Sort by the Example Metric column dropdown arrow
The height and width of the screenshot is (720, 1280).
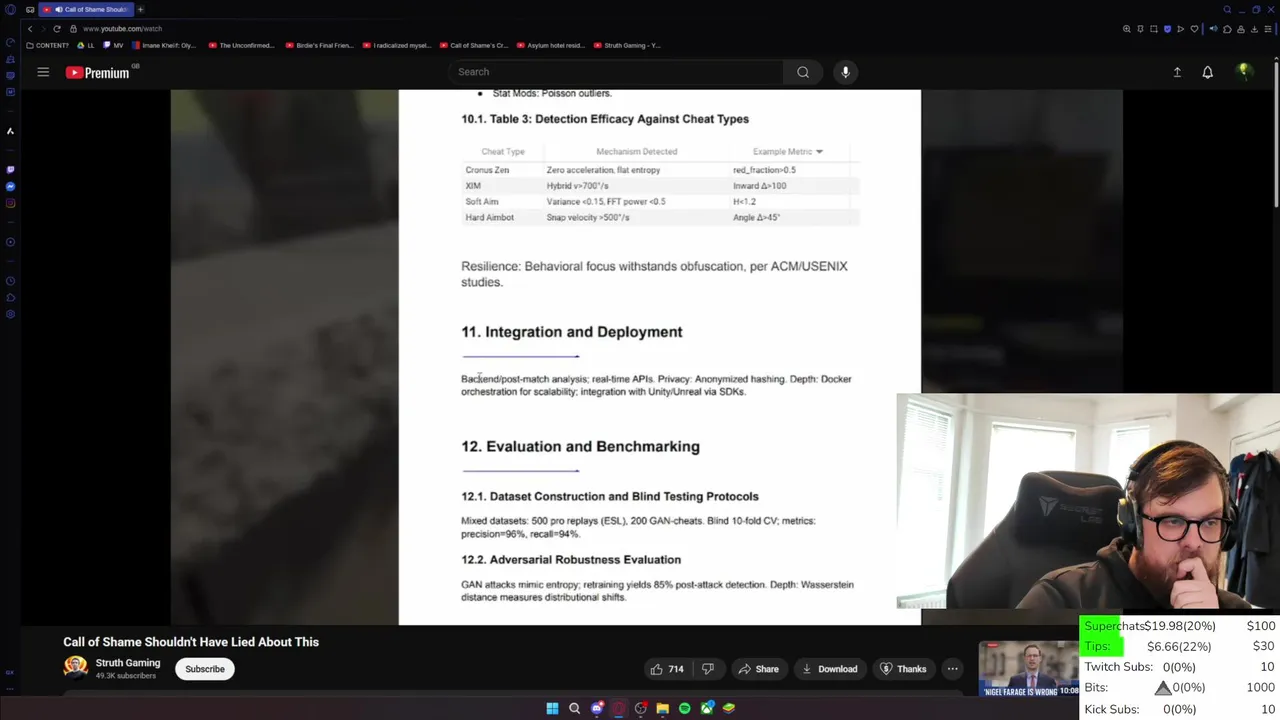point(819,152)
